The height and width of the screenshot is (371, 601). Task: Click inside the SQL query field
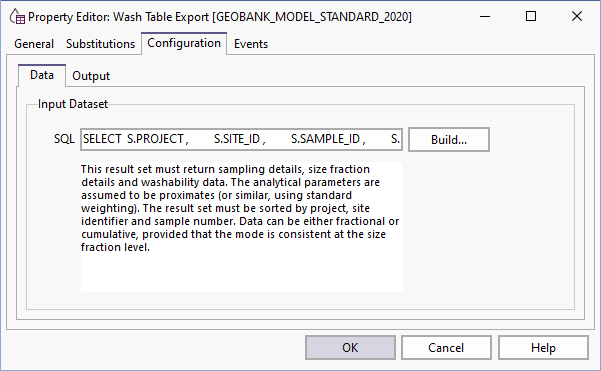[x=241, y=139]
